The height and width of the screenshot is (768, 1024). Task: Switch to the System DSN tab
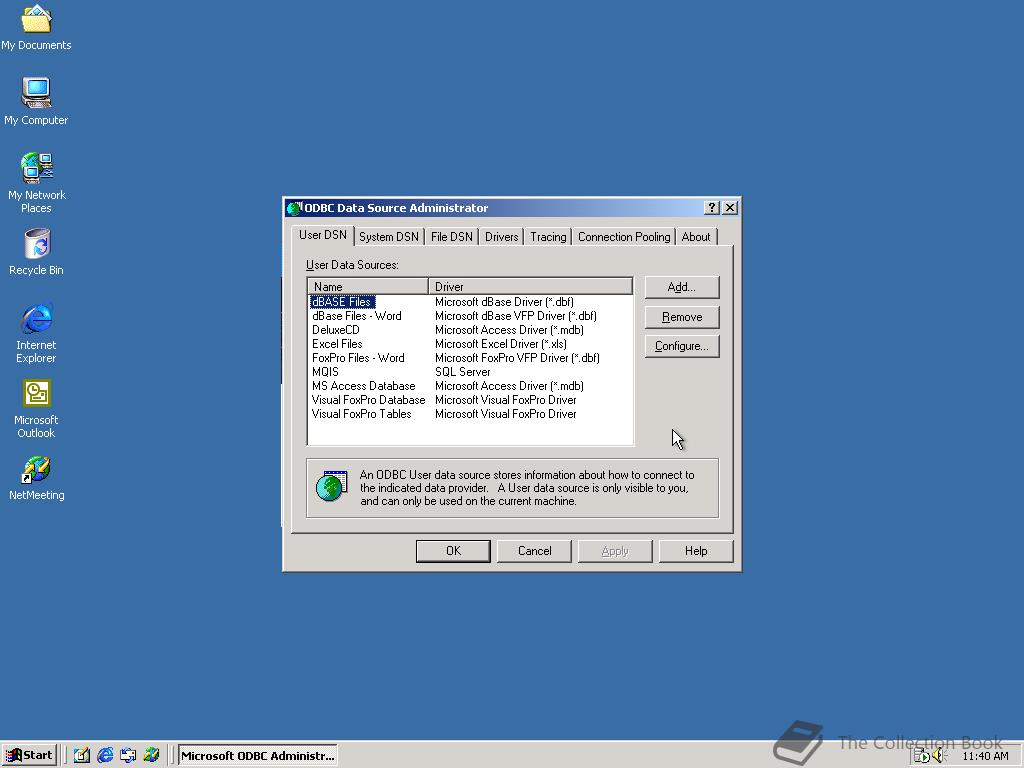click(x=389, y=236)
